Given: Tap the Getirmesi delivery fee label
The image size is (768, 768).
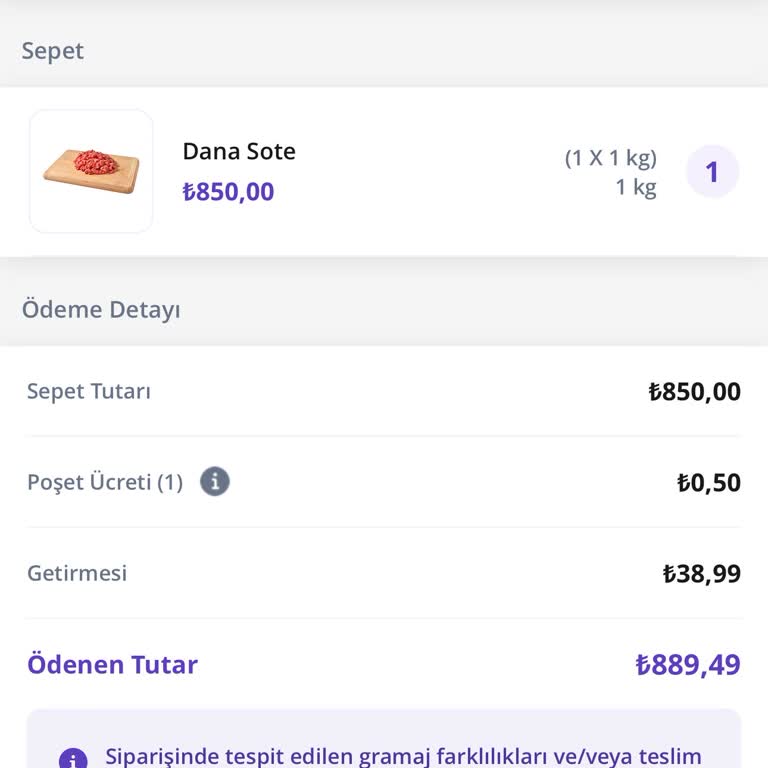Looking at the screenshot, I should (x=77, y=574).
